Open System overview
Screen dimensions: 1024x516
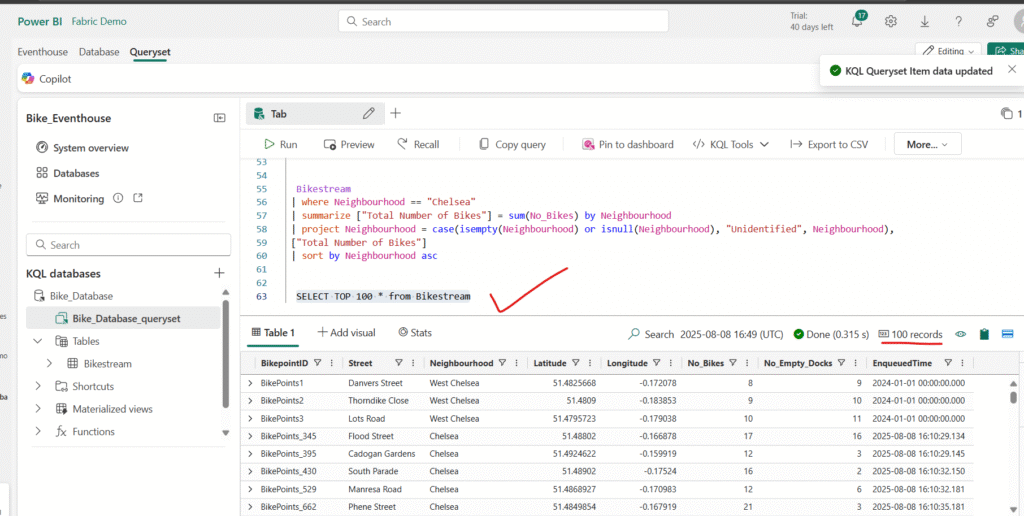pyautogui.click(x=82, y=148)
